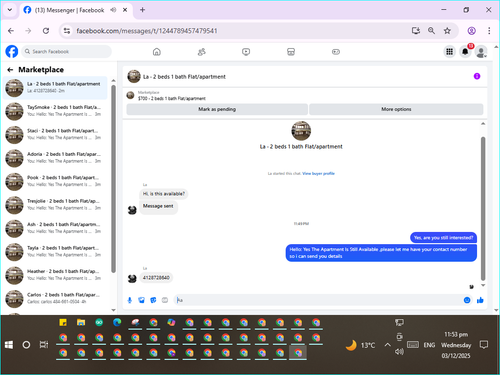The image size is (500, 375).
Task: Open Carlos conversation
Action: pyautogui.click(x=55, y=298)
